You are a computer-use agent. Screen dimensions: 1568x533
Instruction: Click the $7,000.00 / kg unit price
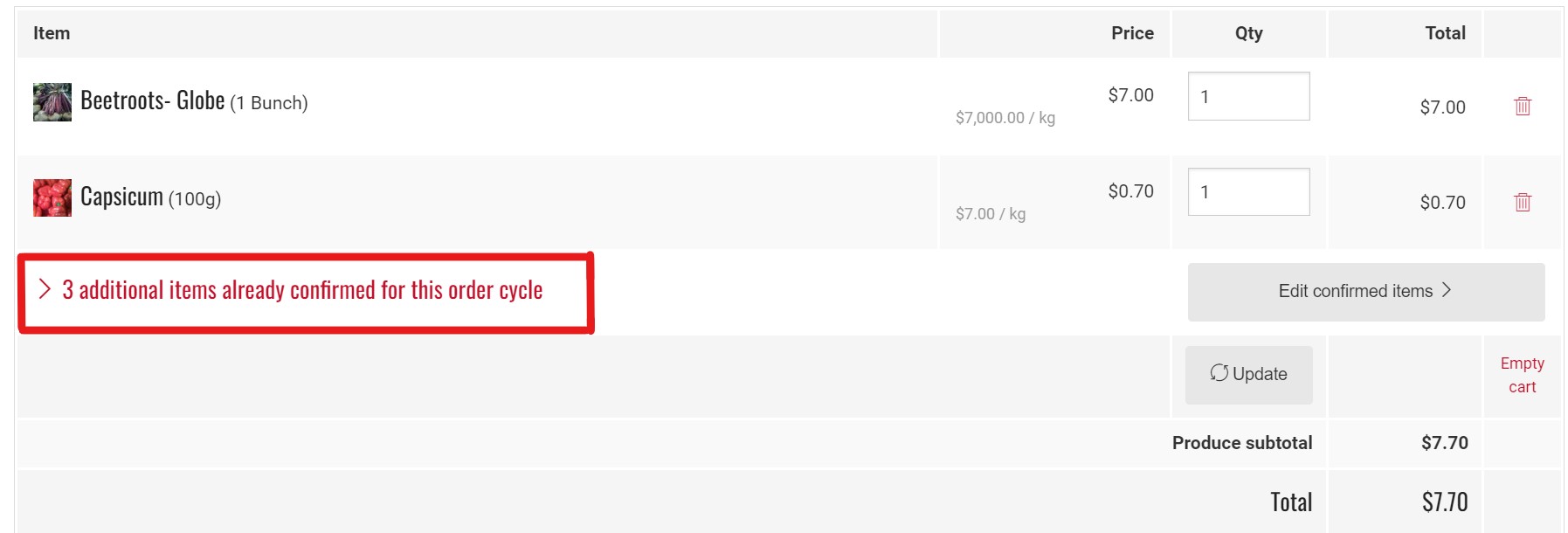pyautogui.click(x=1005, y=118)
